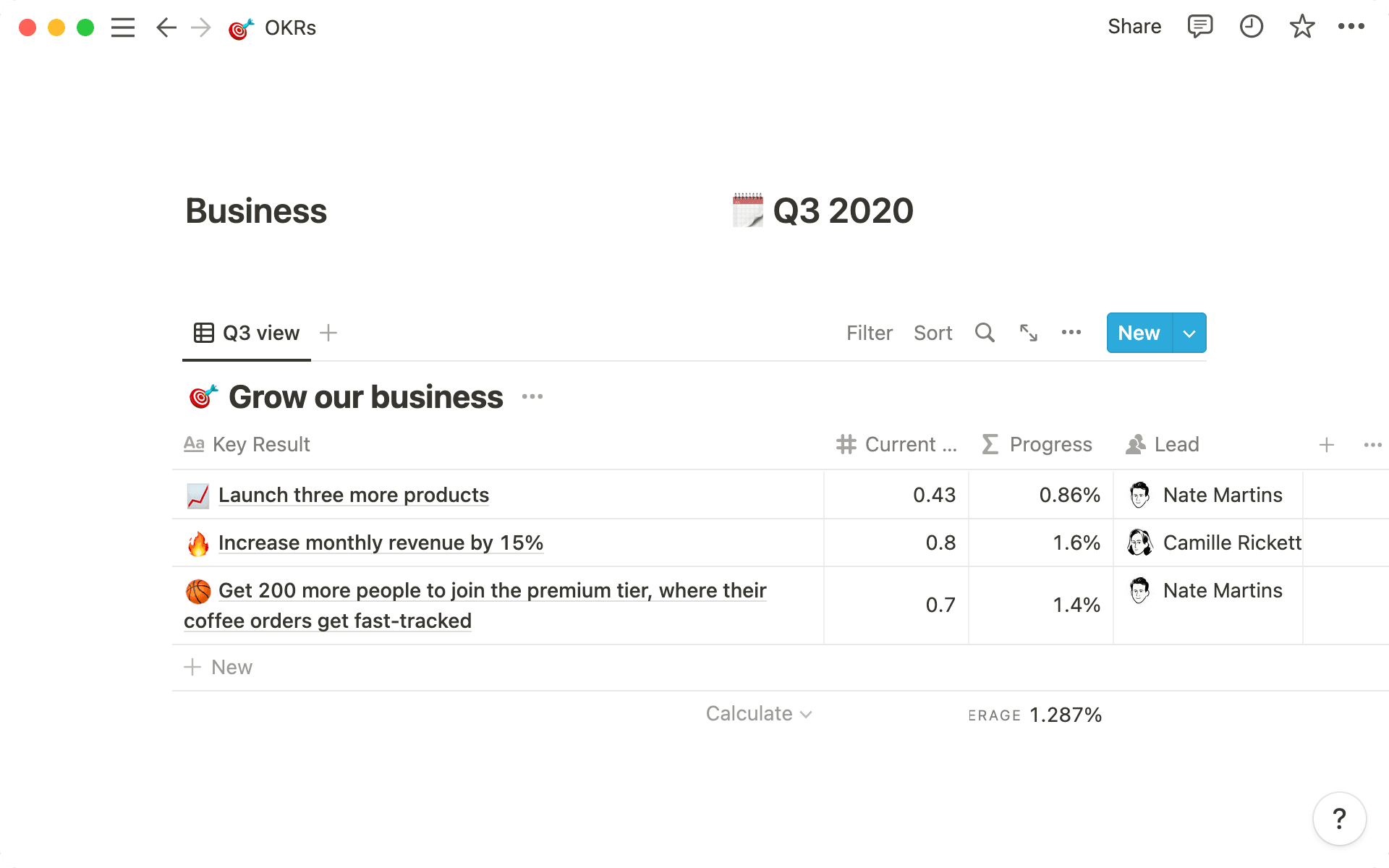Expand the table to full screen
Viewport: 1389px width, 868px height.
[1028, 333]
